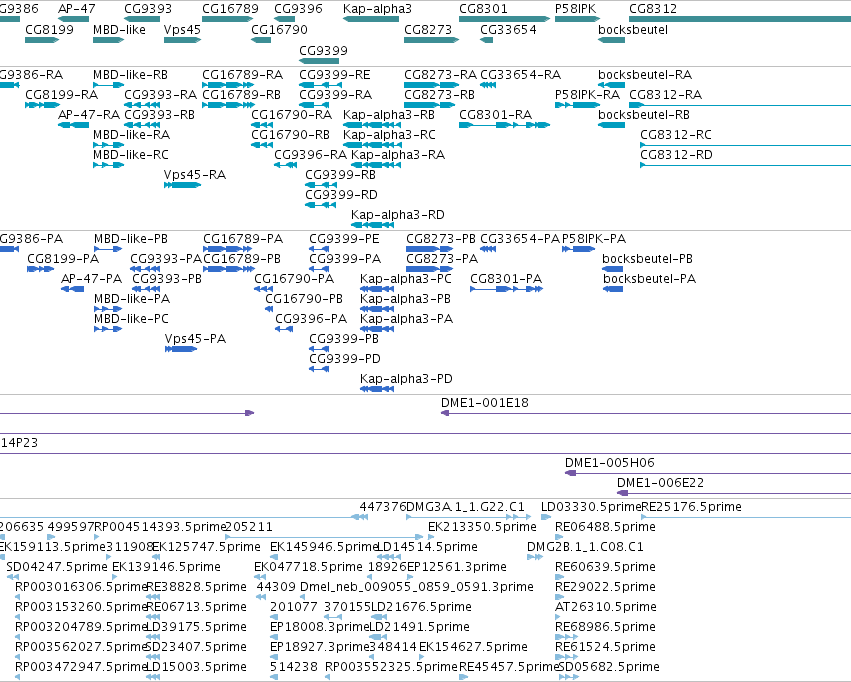Select the bocksbeutel gene label
The image size is (851, 682).
pyautogui.click(x=633, y=29)
